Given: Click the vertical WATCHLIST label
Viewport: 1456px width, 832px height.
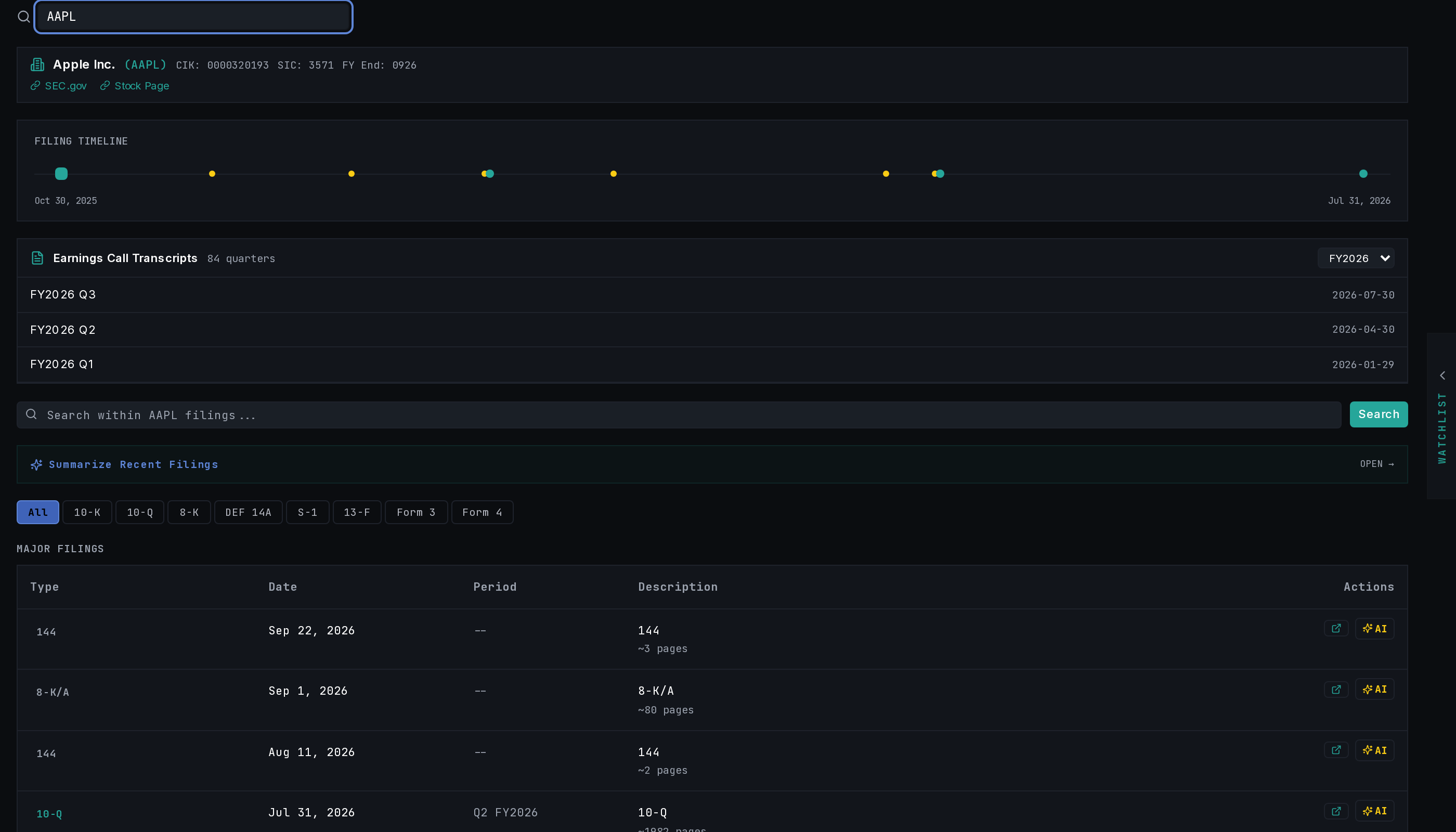Looking at the screenshot, I should click(1442, 427).
